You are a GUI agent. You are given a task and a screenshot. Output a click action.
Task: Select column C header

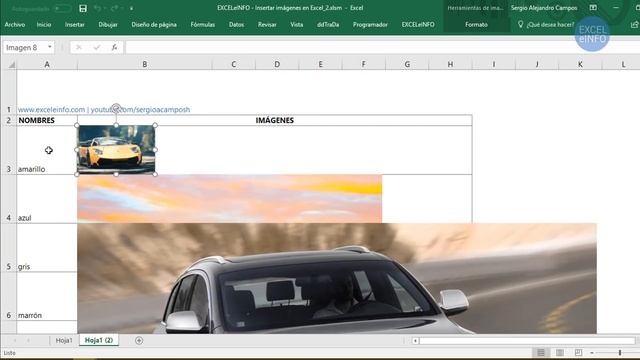pos(233,64)
